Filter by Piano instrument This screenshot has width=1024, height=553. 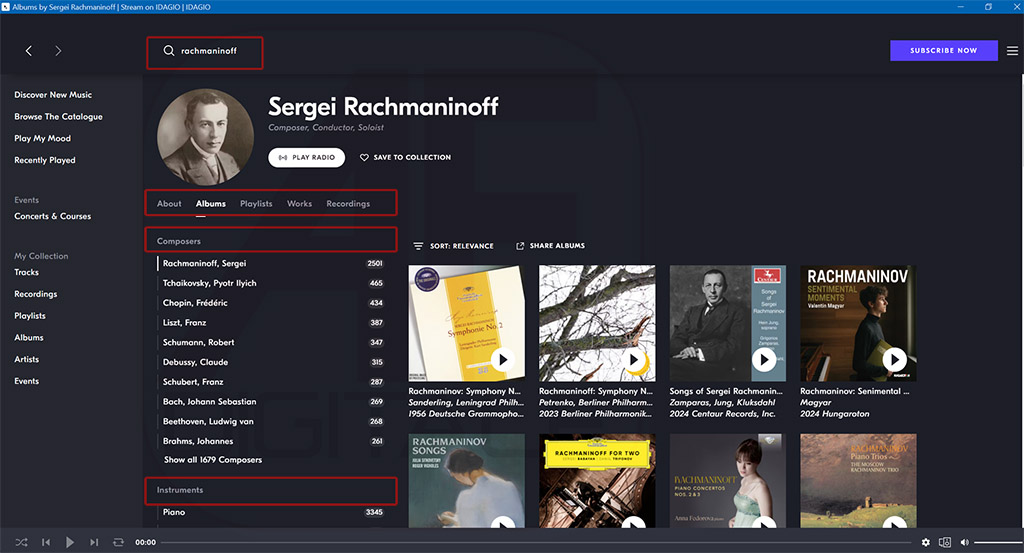(x=271, y=512)
